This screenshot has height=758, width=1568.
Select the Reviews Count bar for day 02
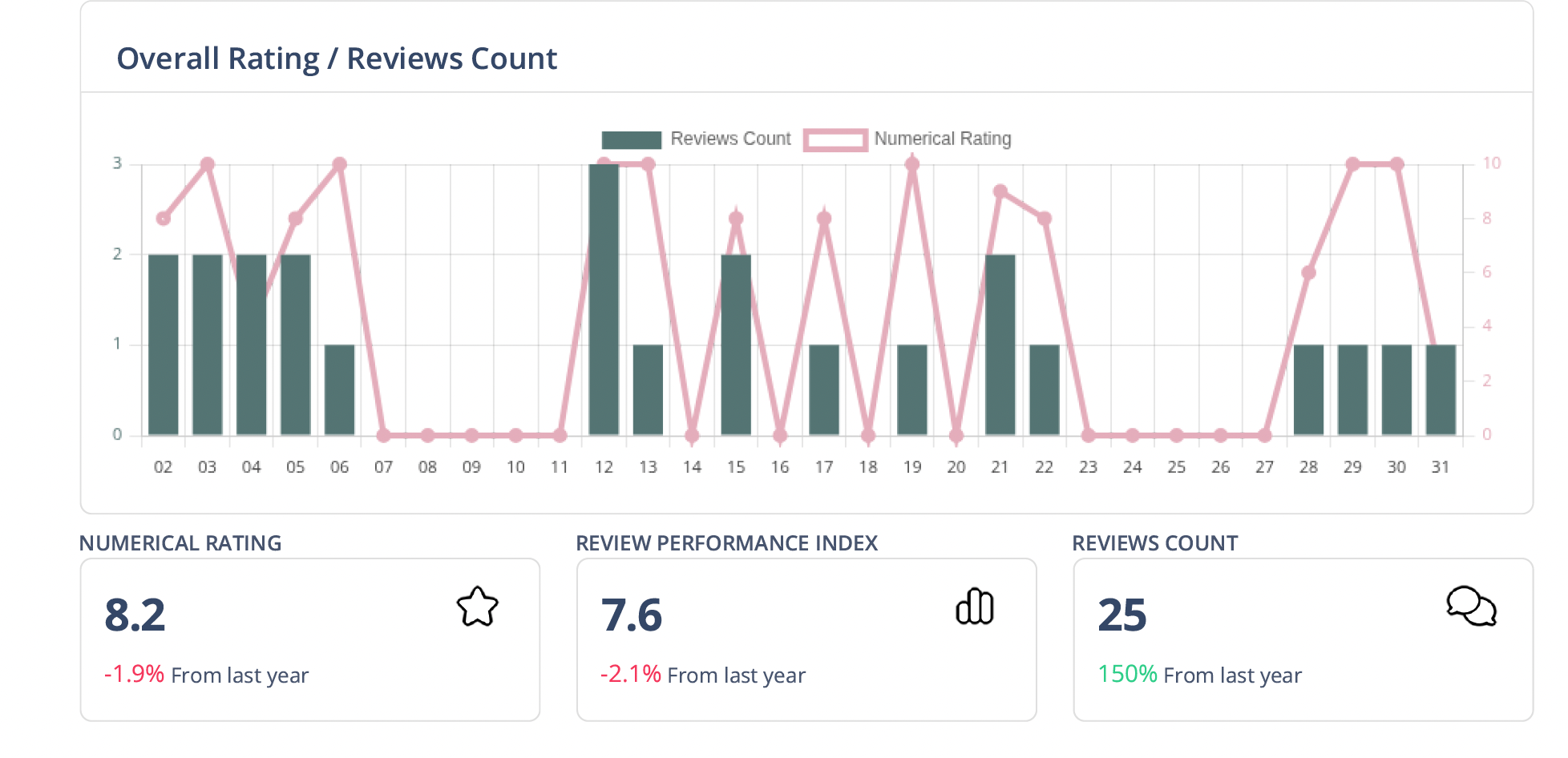164,345
